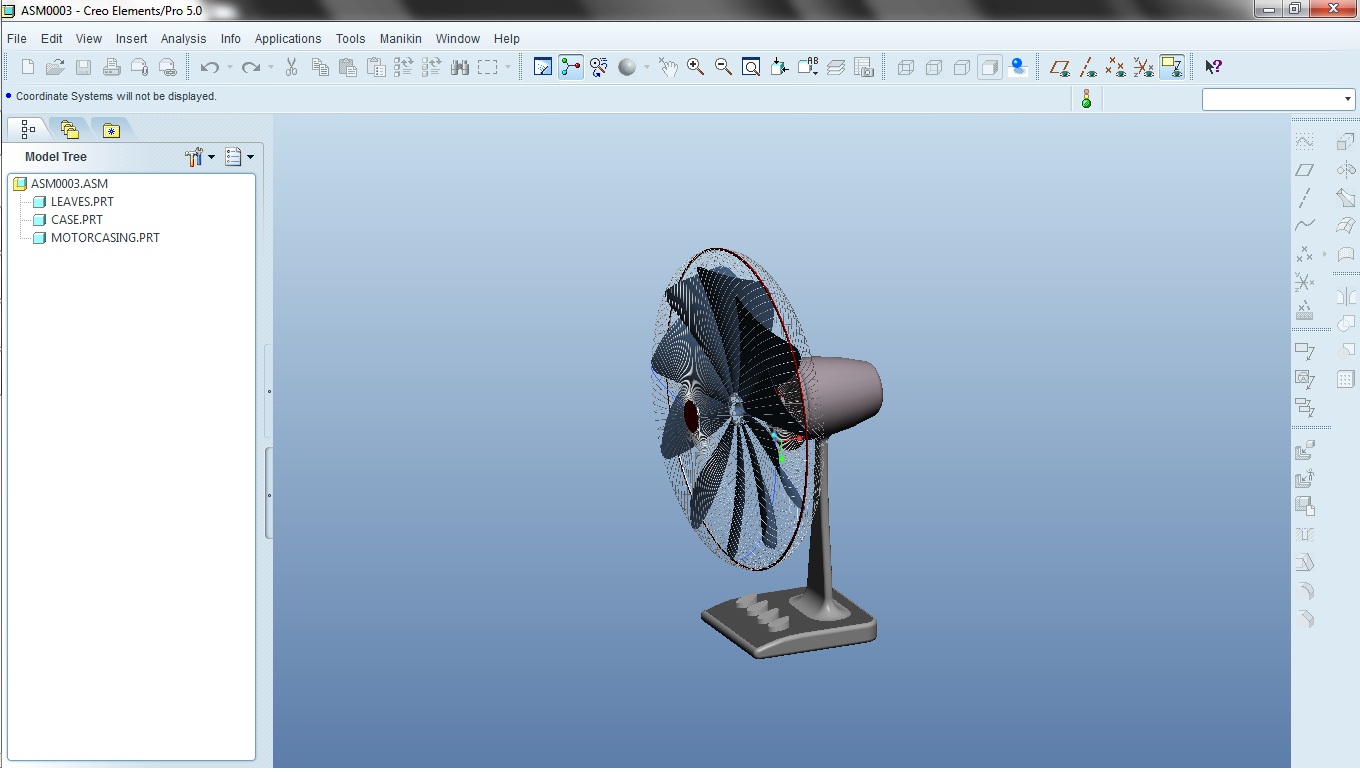The image size is (1360, 772).
Task: Toggle datum planes visibility
Action: coord(1060,67)
